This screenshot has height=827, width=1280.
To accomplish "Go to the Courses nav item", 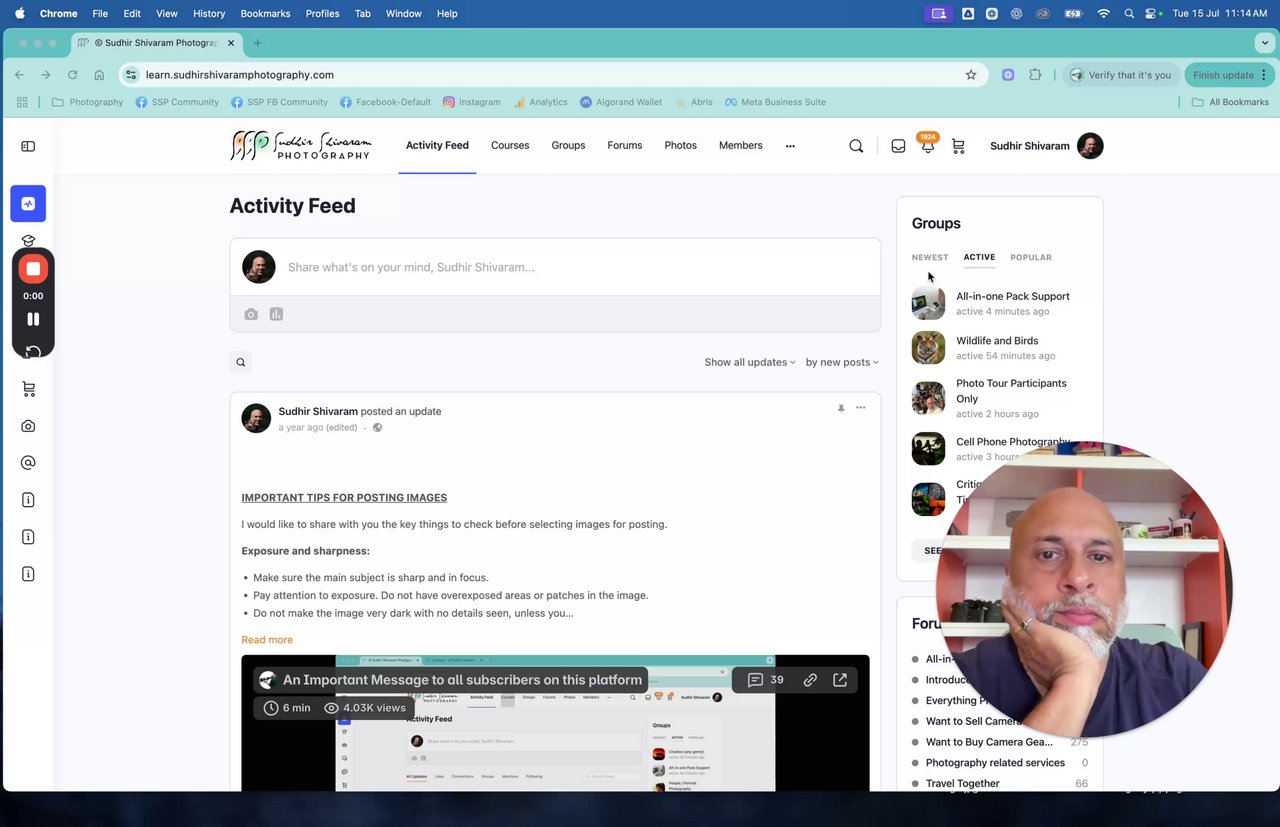I will click(510, 146).
